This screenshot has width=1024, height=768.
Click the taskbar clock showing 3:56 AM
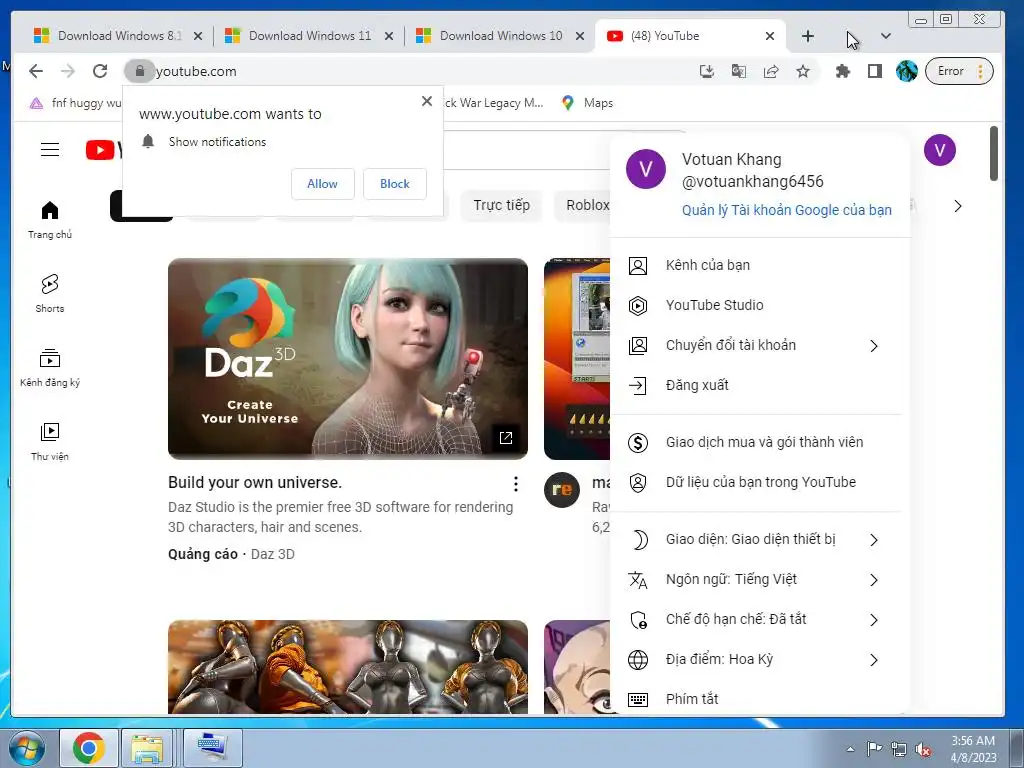[x=973, y=749]
